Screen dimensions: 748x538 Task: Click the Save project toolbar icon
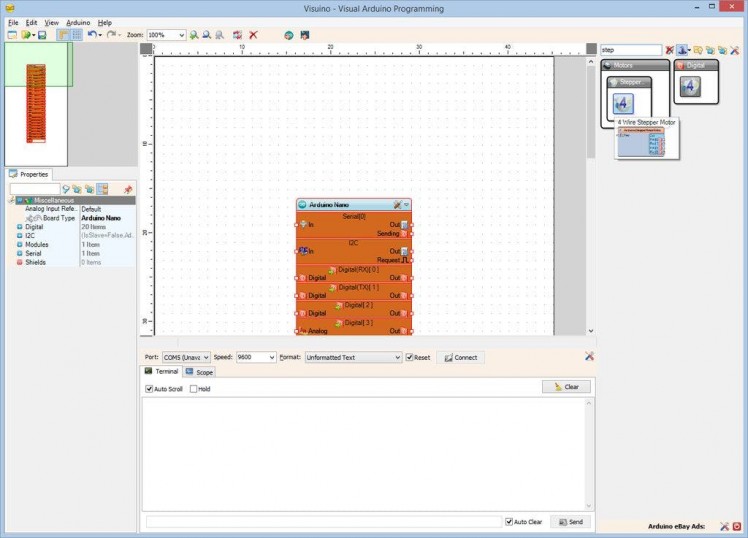point(42,35)
